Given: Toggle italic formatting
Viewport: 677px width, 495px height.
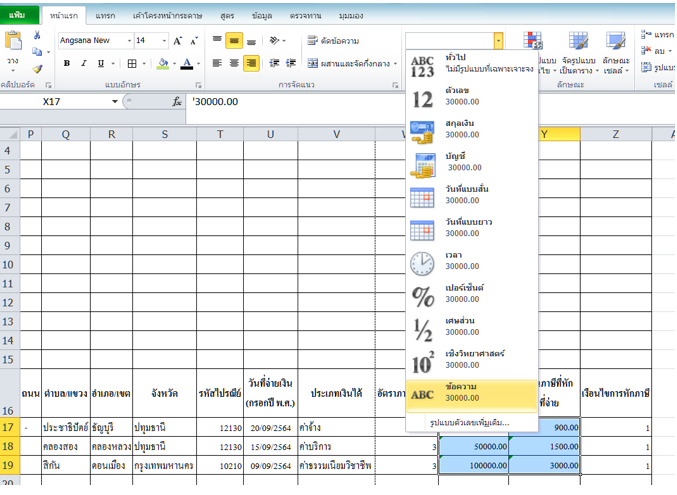Looking at the screenshot, I should point(83,63).
